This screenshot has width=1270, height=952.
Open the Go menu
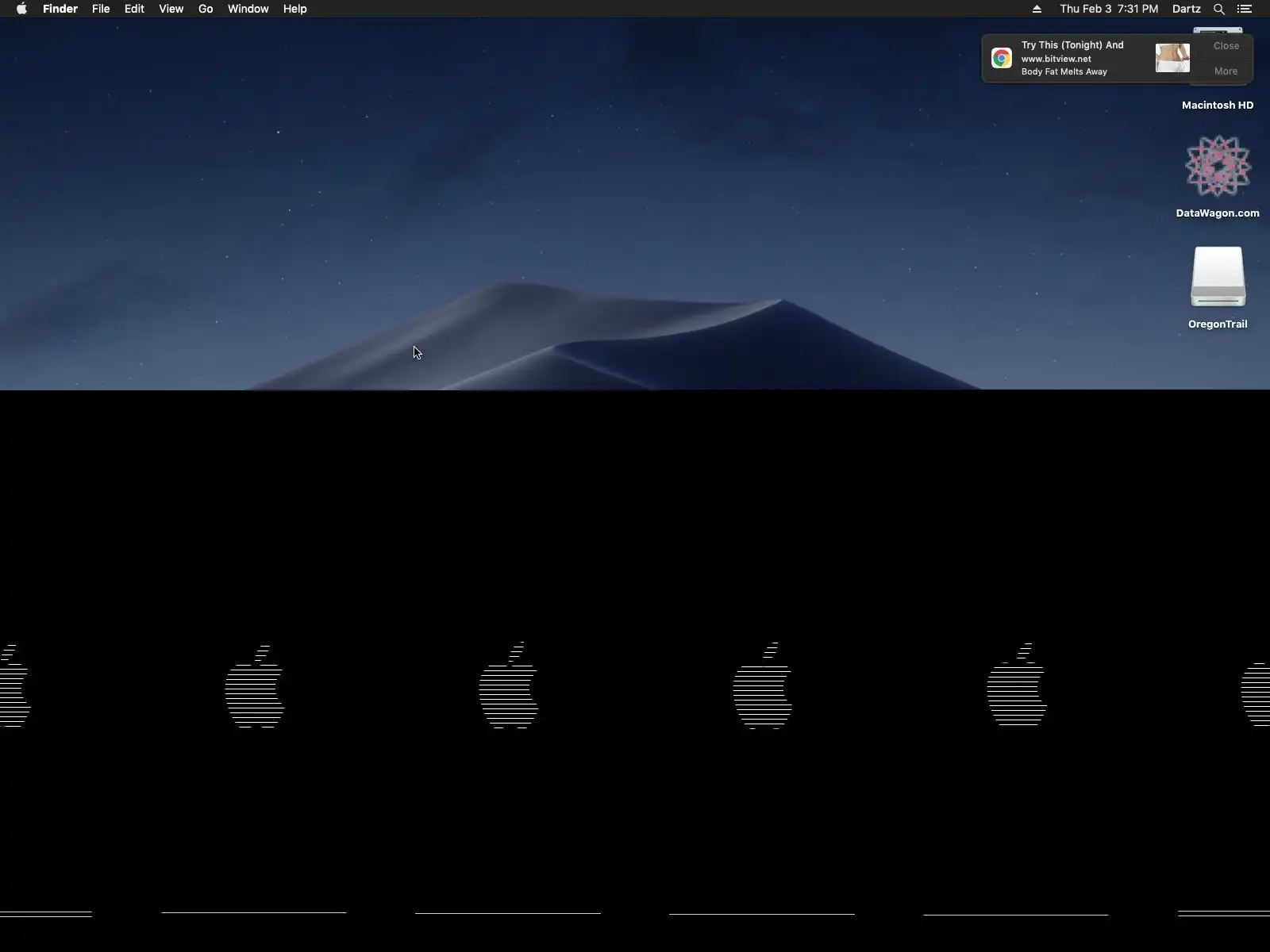point(206,9)
